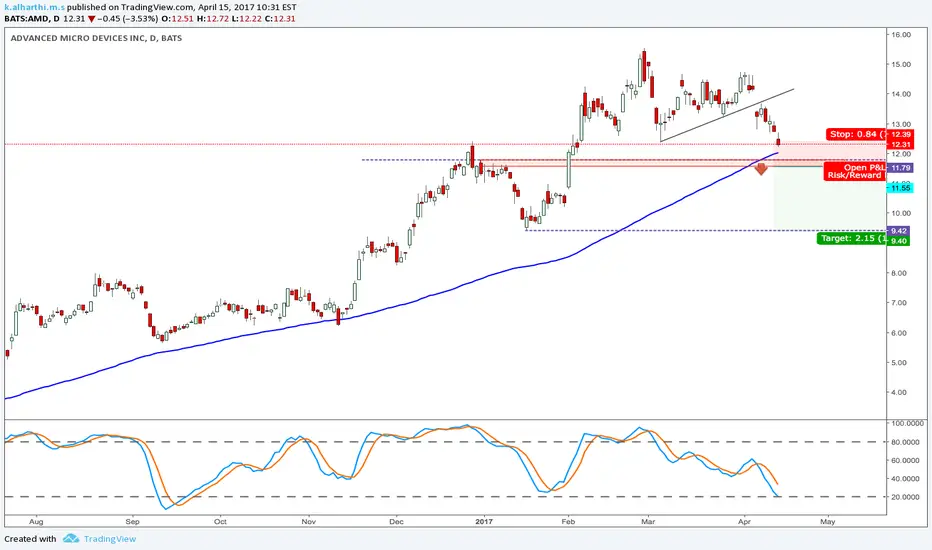The height and width of the screenshot is (550, 932).
Task: Click the 100.0000 stochastic scale label
Action: (x=905, y=423)
